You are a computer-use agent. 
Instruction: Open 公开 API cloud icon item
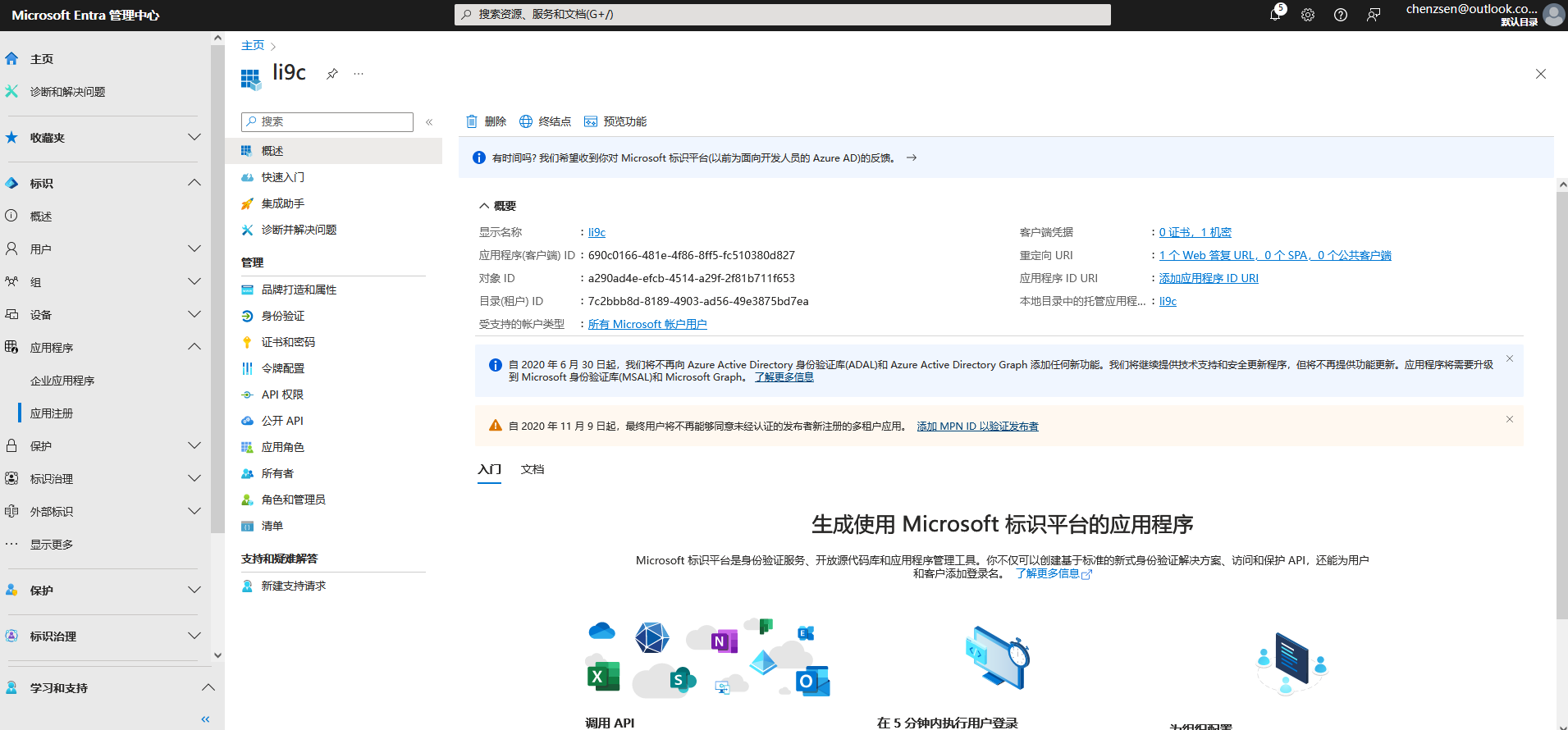[247, 421]
